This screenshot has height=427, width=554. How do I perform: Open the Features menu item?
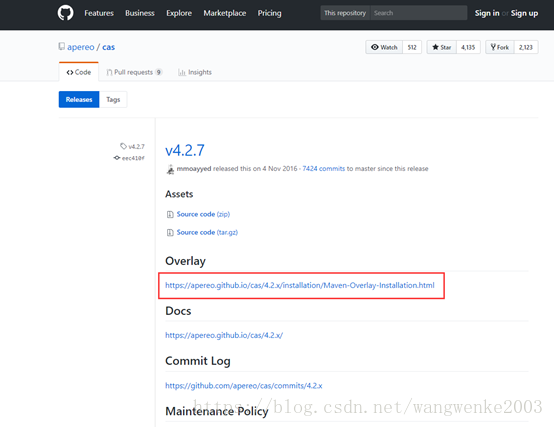(99, 13)
